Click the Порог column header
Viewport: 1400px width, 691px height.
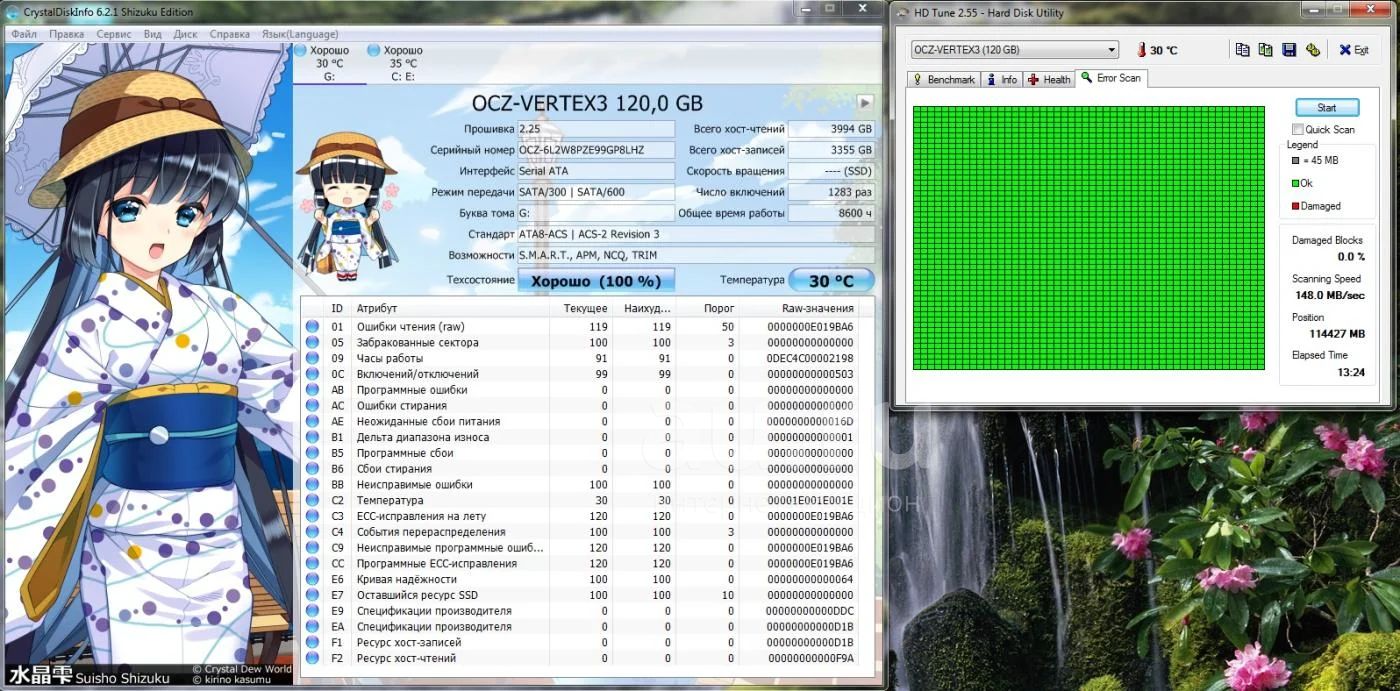[x=707, y=308]
